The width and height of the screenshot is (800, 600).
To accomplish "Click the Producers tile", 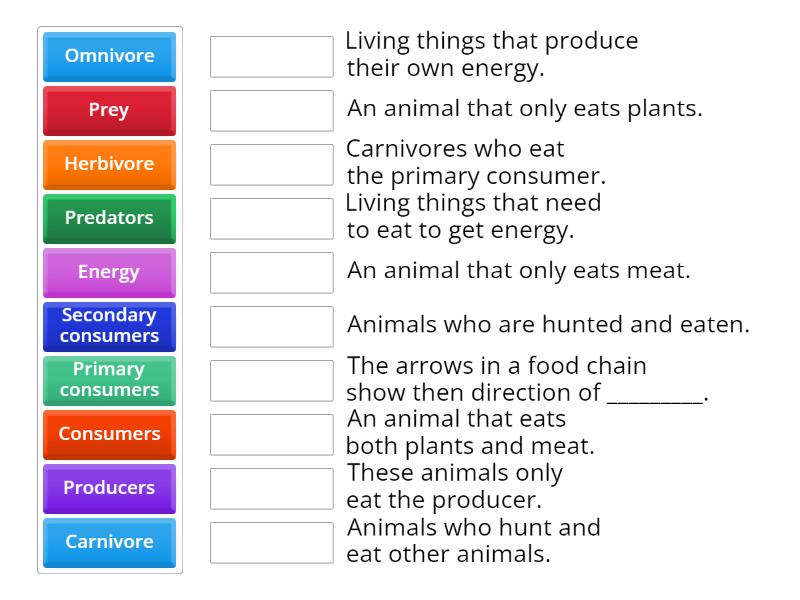I will 108,488.
